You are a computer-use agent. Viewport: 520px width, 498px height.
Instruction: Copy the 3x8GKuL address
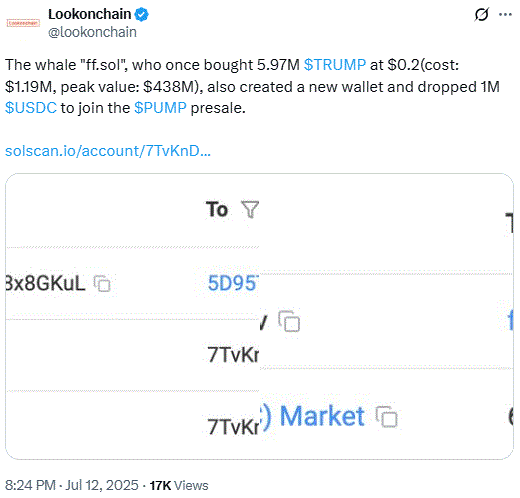pyautogui.click(x=102, y=284)
